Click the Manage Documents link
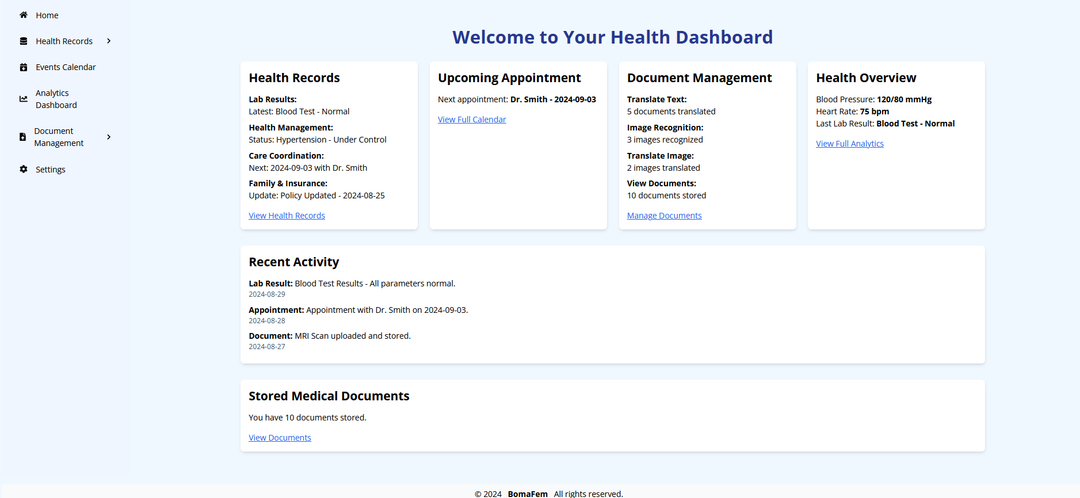The height and width of the screenshot is (498, 1080). tap(664, 216)
